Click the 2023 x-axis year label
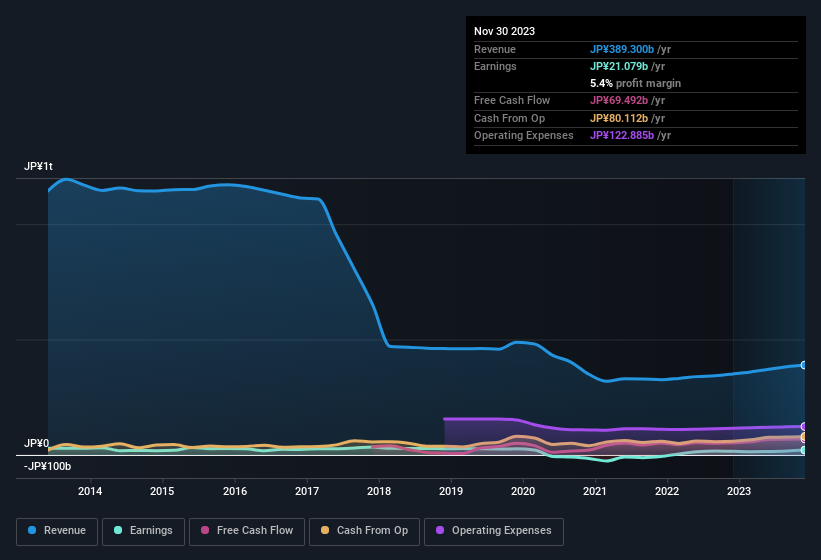Image resolution: width=821 pixels, height=560 pixels. (x=739, y=491)
